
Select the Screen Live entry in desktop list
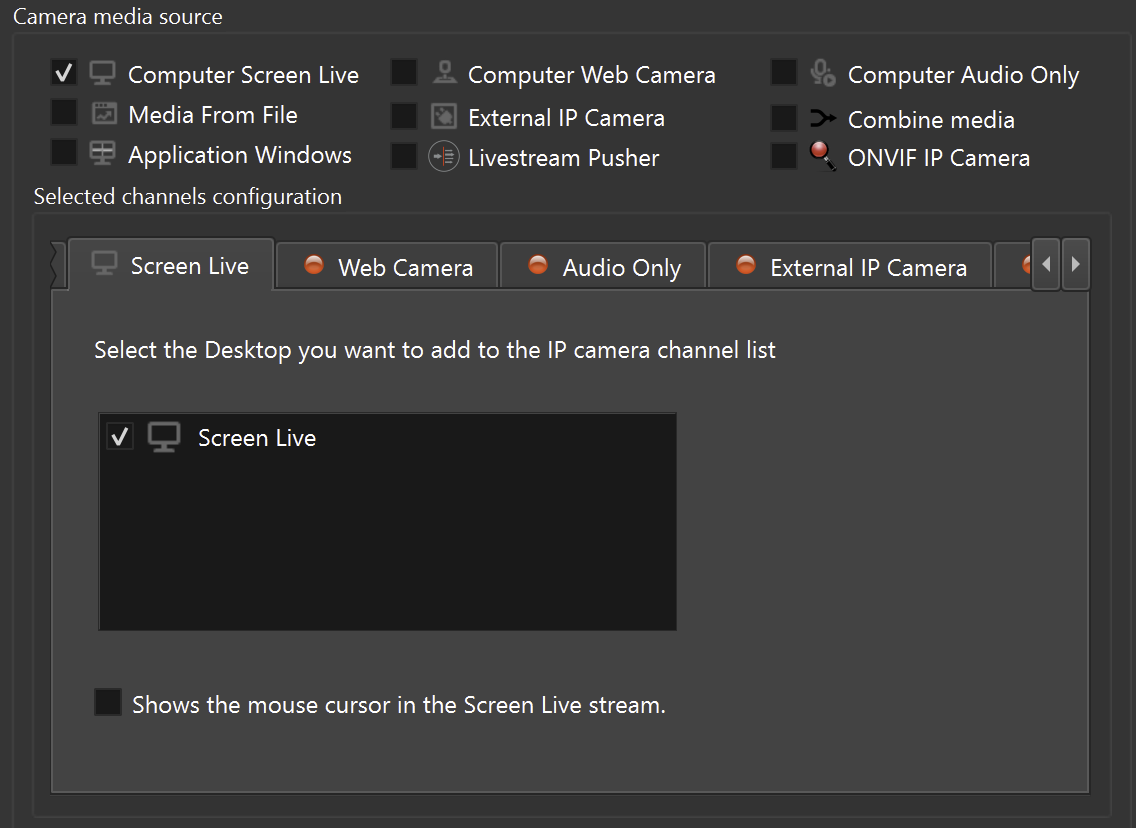pos(256,438)
